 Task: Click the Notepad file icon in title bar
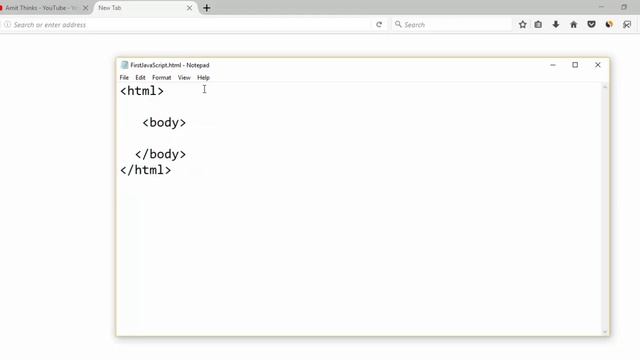coord(124,65)
